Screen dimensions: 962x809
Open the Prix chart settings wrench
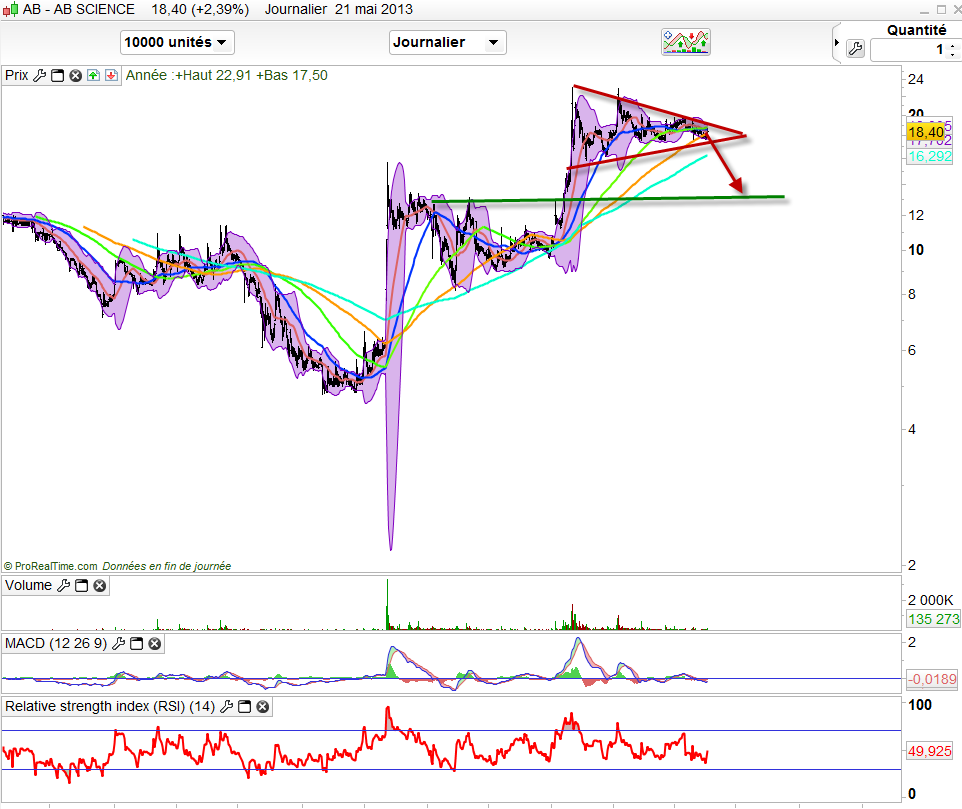click(x=40, y=75)
